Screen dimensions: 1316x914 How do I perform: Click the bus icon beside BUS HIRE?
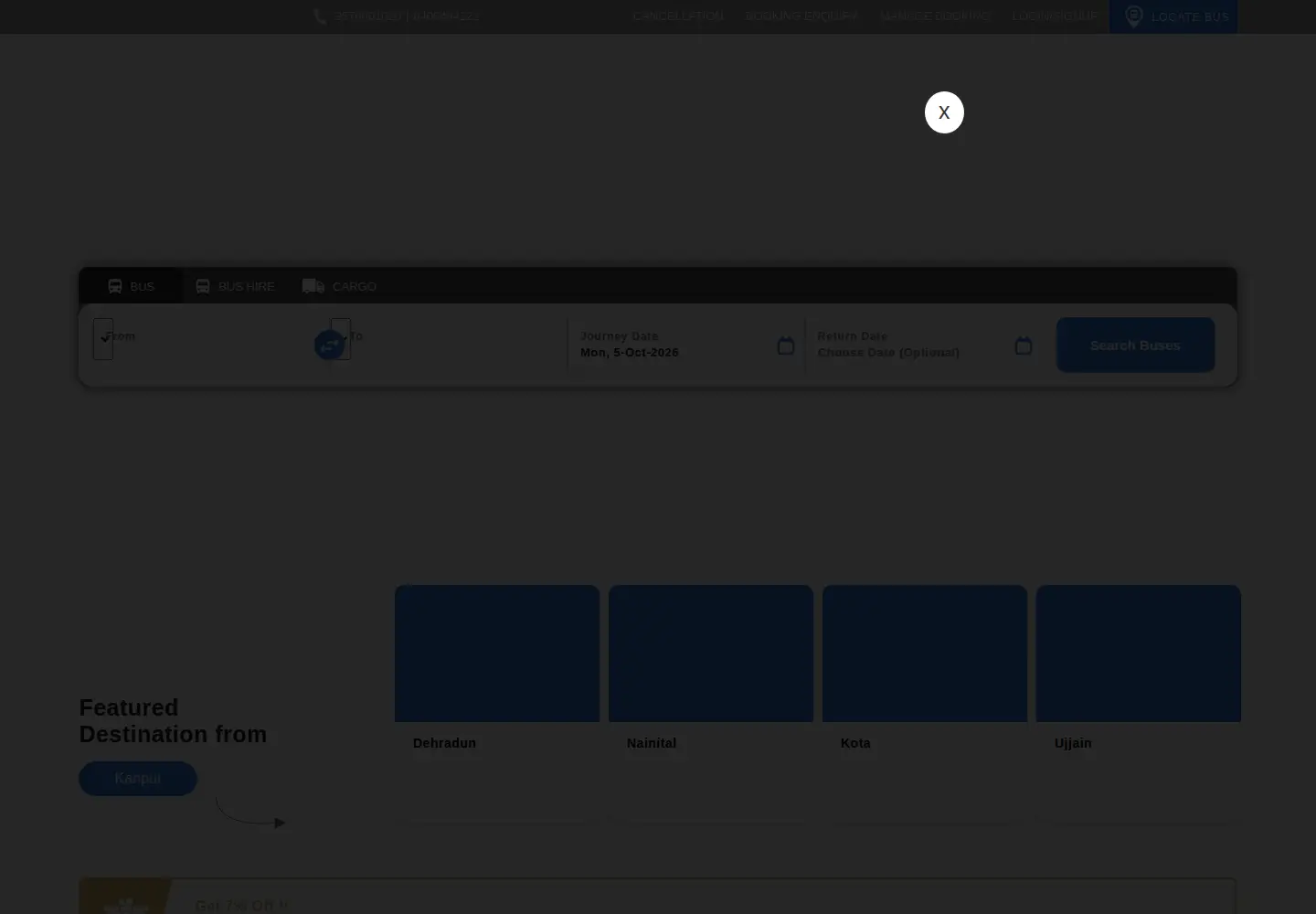[203, 286]
